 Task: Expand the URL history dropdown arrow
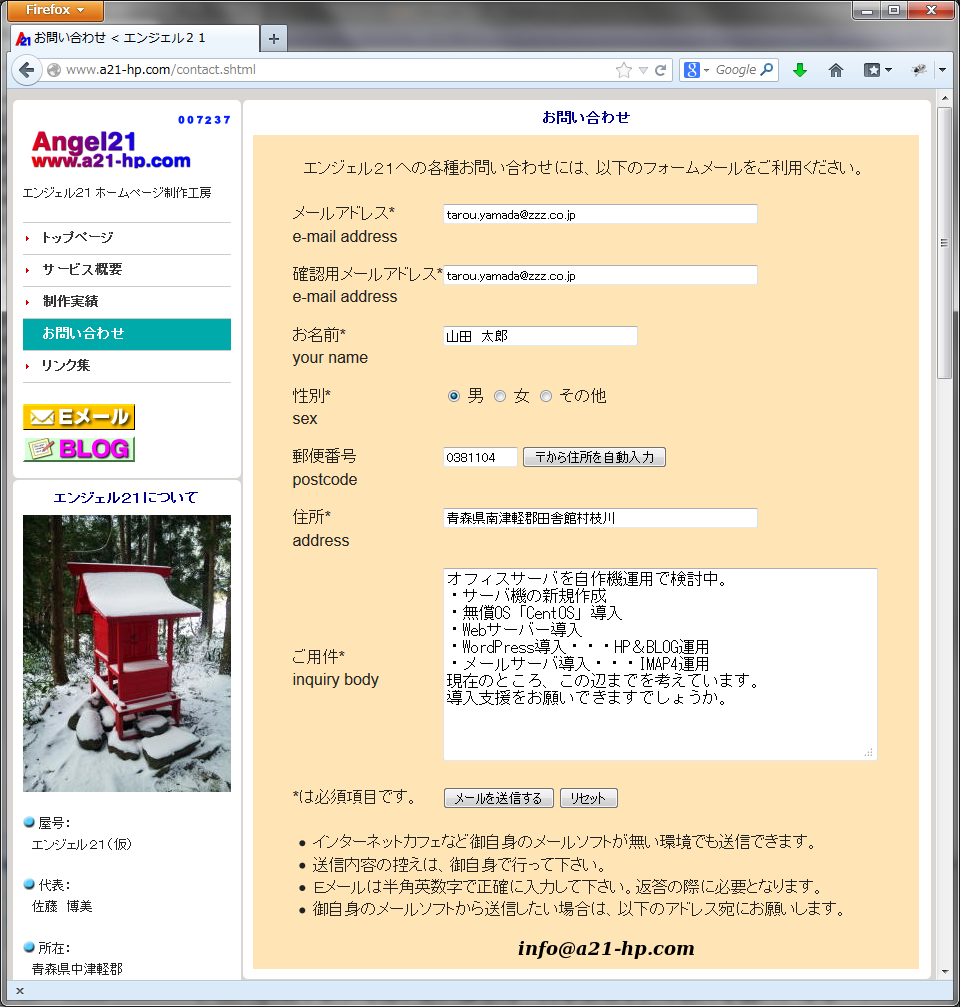(643, 71)
